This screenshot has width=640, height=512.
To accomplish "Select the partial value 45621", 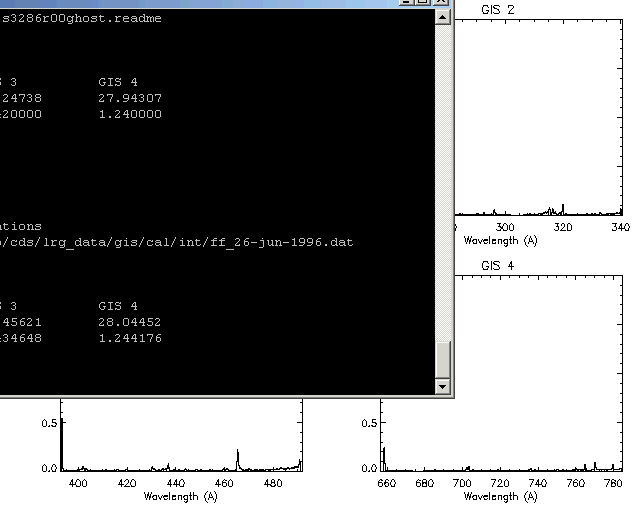I will (x=22, y=322).
